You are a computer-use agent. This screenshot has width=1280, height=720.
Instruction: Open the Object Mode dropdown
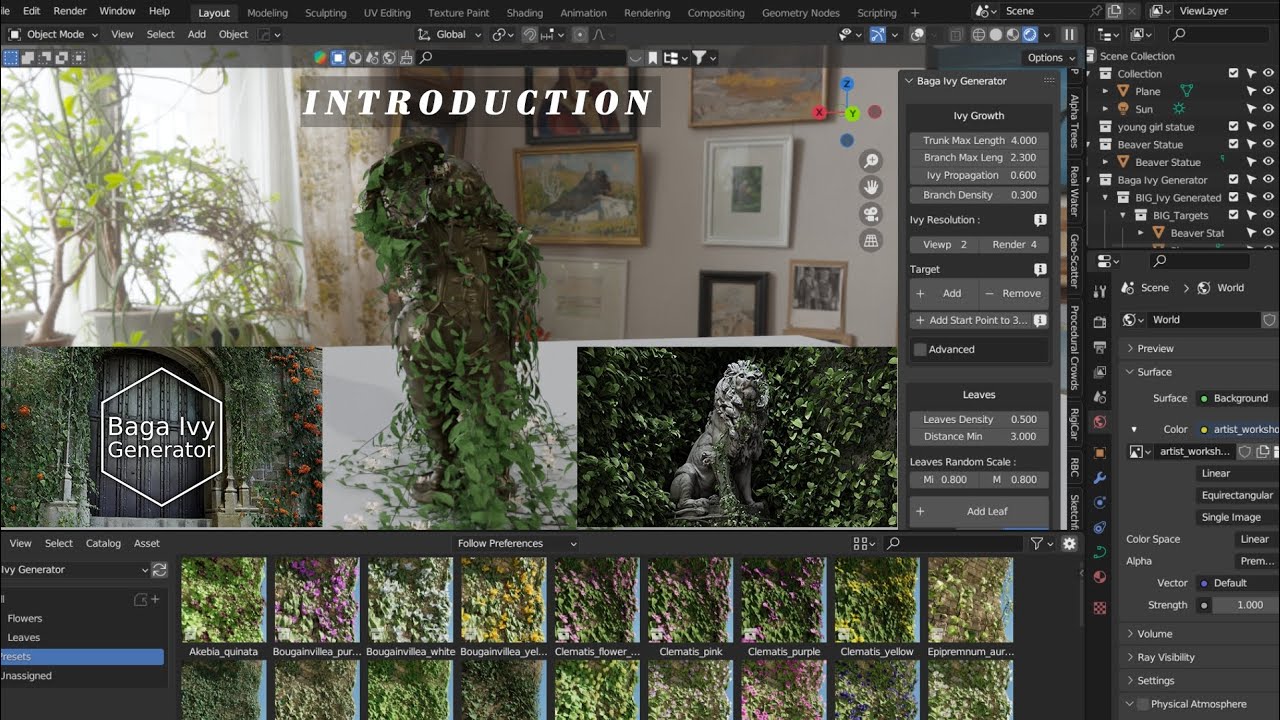(54, 34)
